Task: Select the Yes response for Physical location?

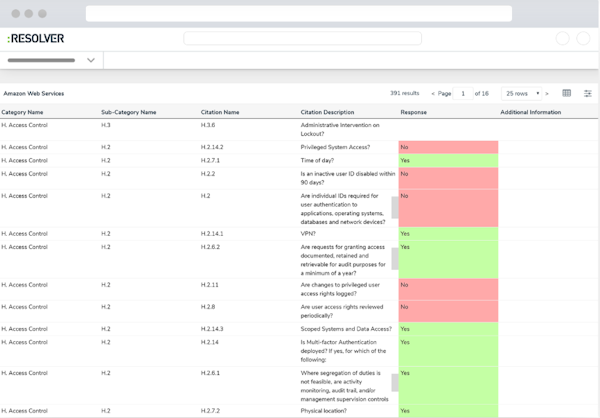Action: click(x=448, y=411)
